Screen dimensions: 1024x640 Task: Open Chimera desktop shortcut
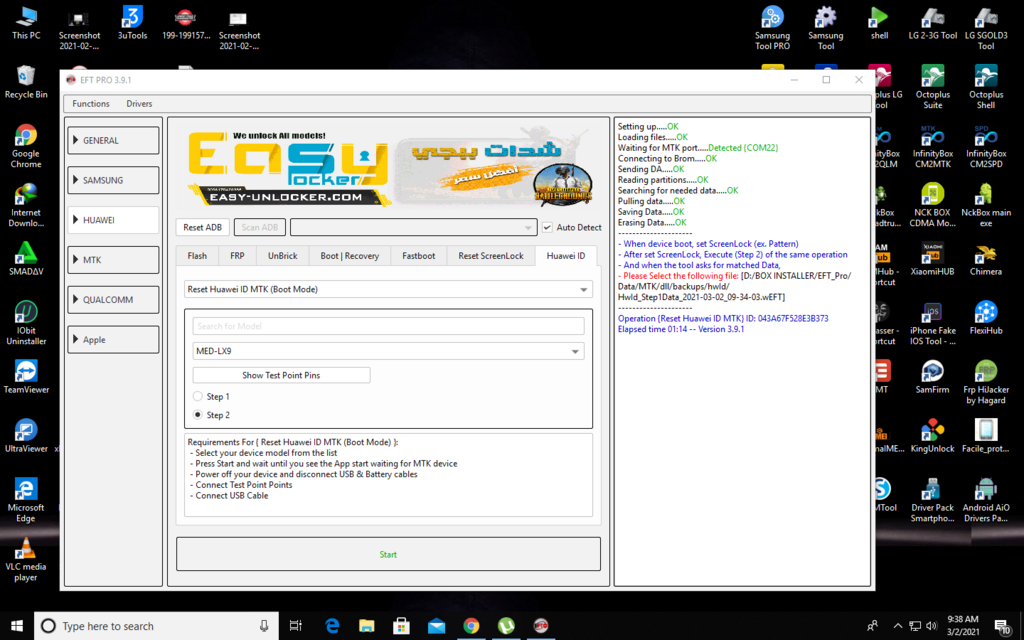(x=985, y=259)
